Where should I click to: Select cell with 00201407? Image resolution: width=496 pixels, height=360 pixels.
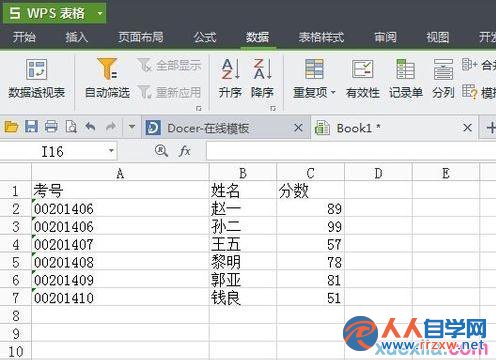point(120,244)
